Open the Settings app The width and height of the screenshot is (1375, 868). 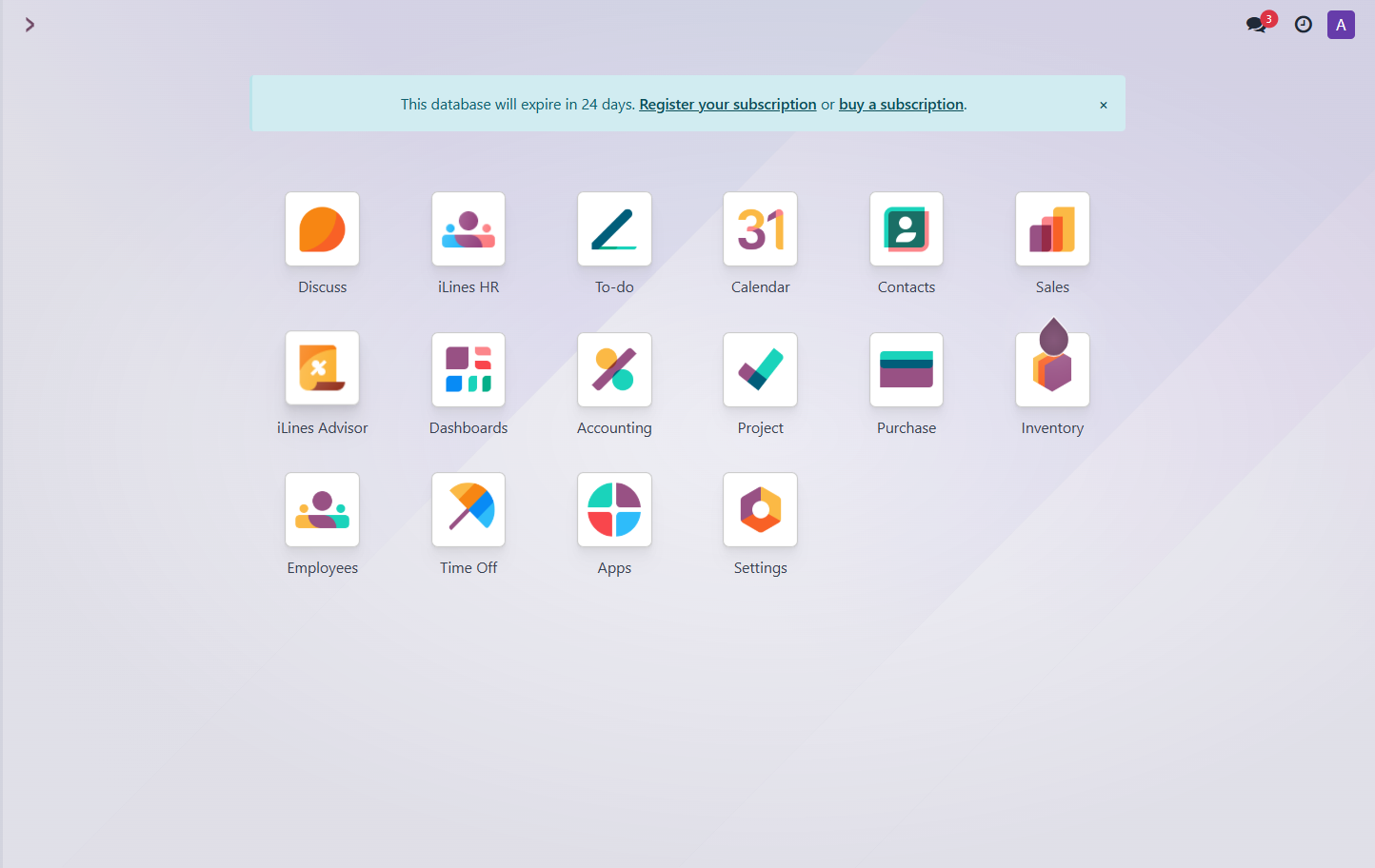(760, 509)
